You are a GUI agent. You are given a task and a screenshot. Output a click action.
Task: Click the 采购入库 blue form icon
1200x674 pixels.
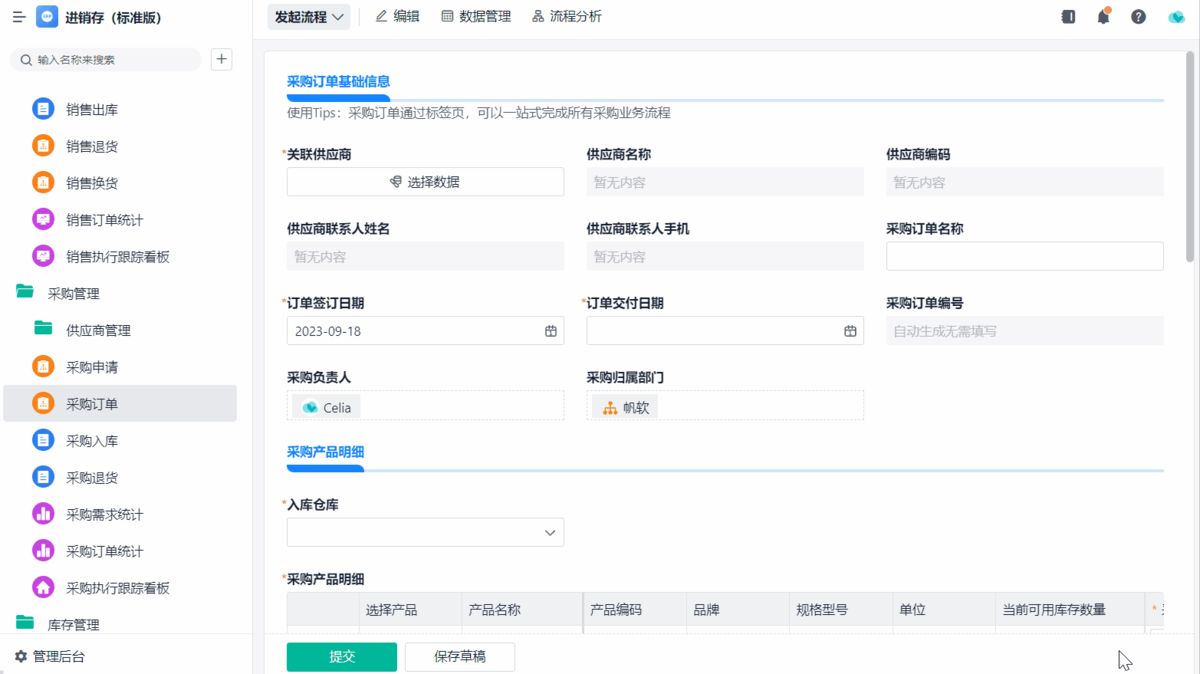click(x=43, y=440)
